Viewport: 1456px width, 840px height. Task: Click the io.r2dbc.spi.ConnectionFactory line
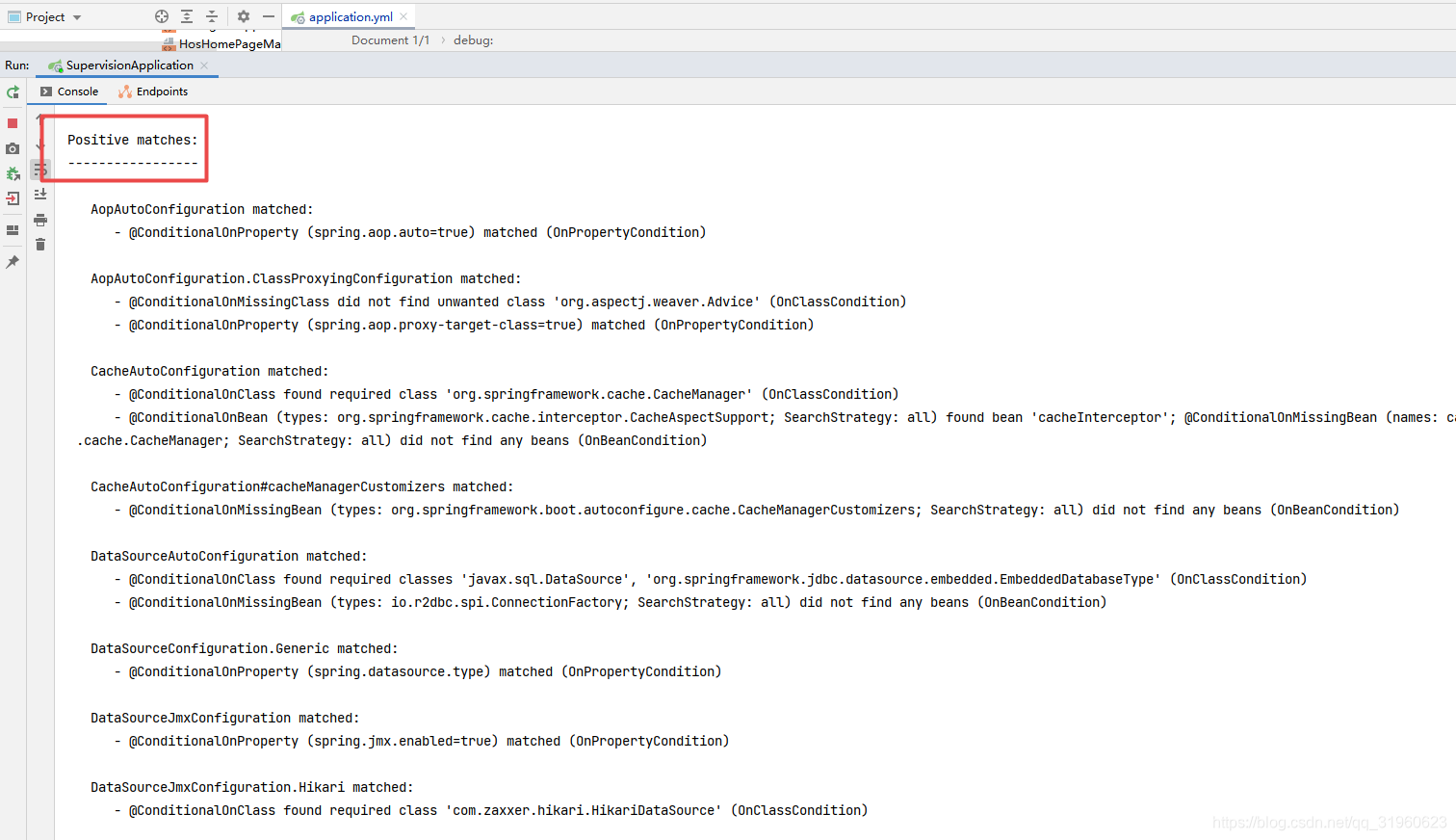(x=611, y=602)
